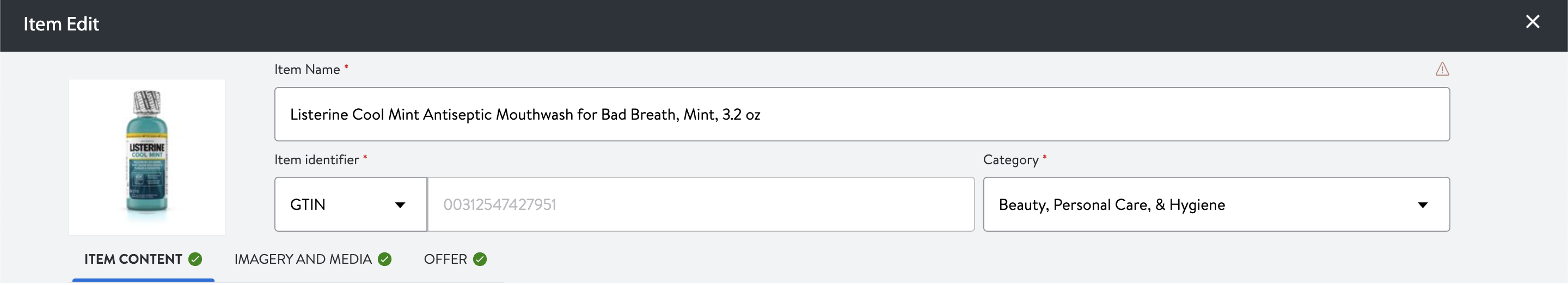This screenshot has width=1568, height=285.
Task: Open the GTIN identifier type selector
Action: pyautogui.click(x=351, y=204)
